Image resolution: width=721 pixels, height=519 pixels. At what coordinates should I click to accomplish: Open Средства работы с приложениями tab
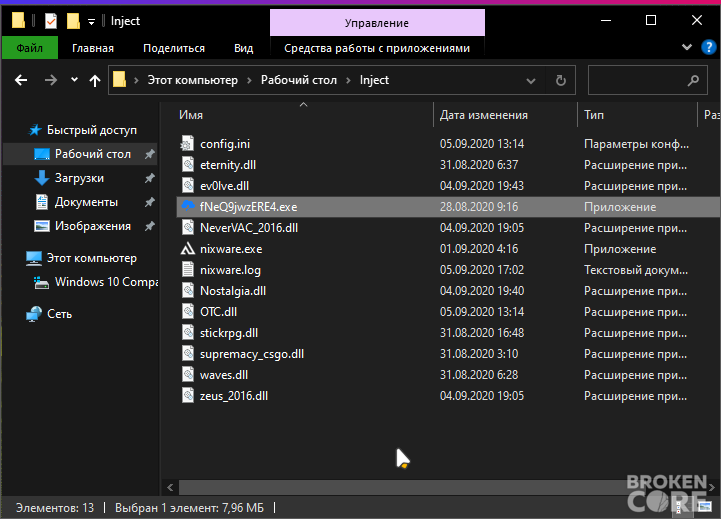point(377,48)
